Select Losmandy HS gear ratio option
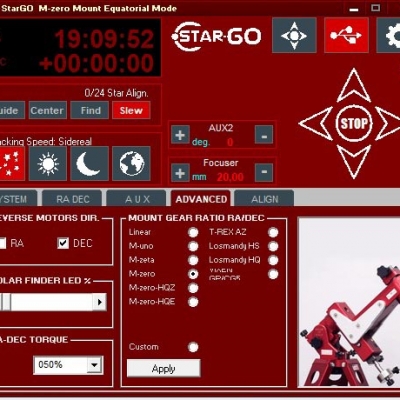Image resolution: width=400 pixels, height=400 pixels. pos(273,246)
